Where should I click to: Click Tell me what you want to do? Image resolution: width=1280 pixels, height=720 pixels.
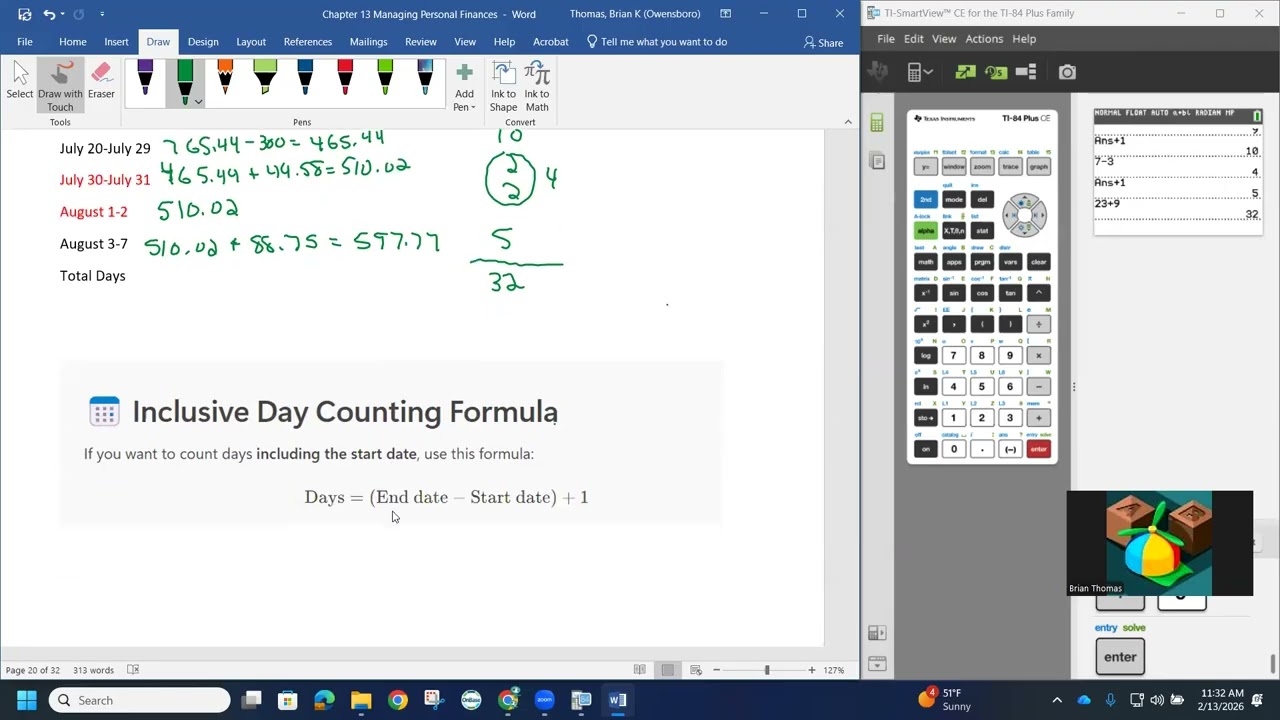coord(656,42)
